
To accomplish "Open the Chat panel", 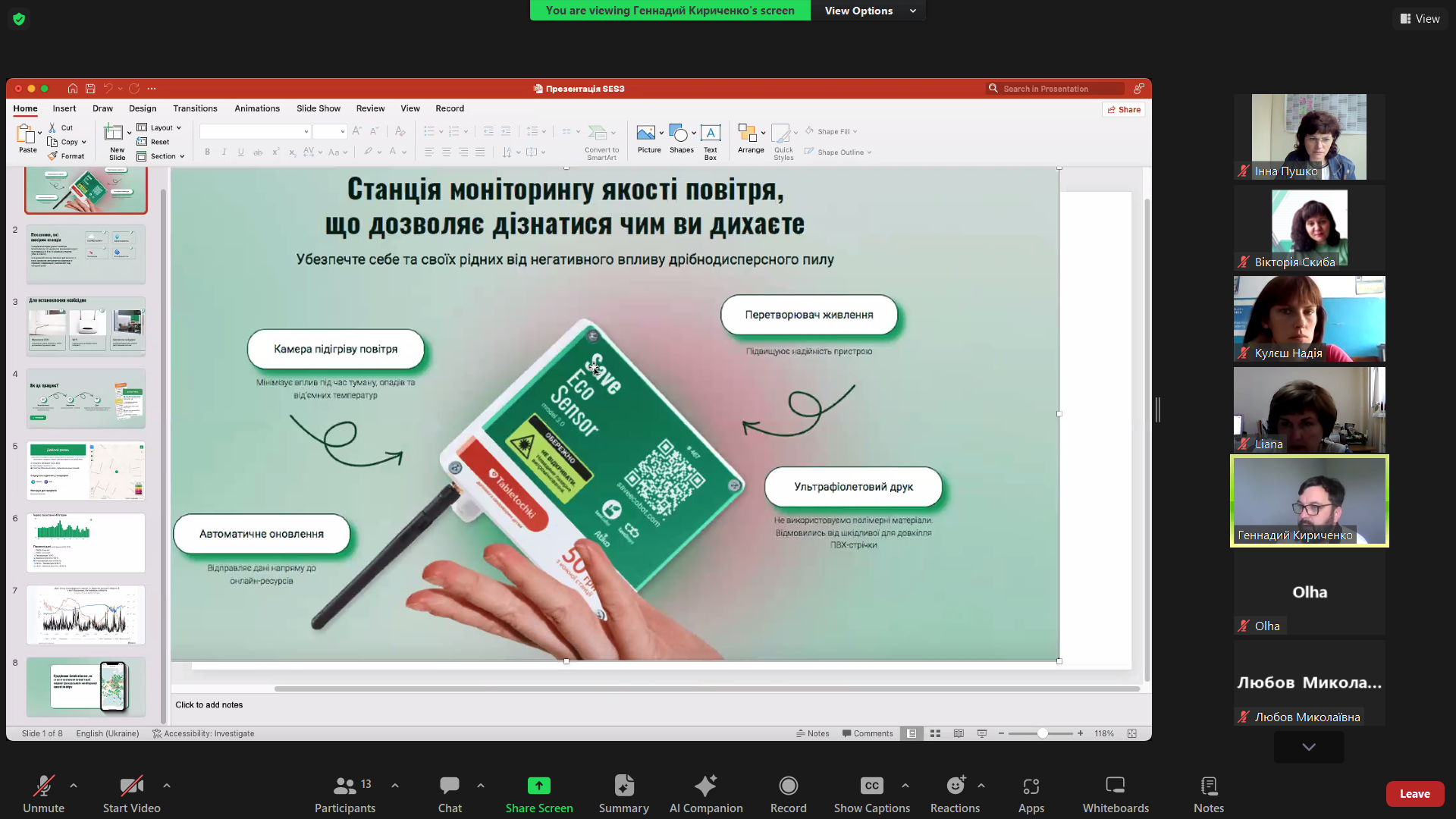I will [x=450, y=793].
